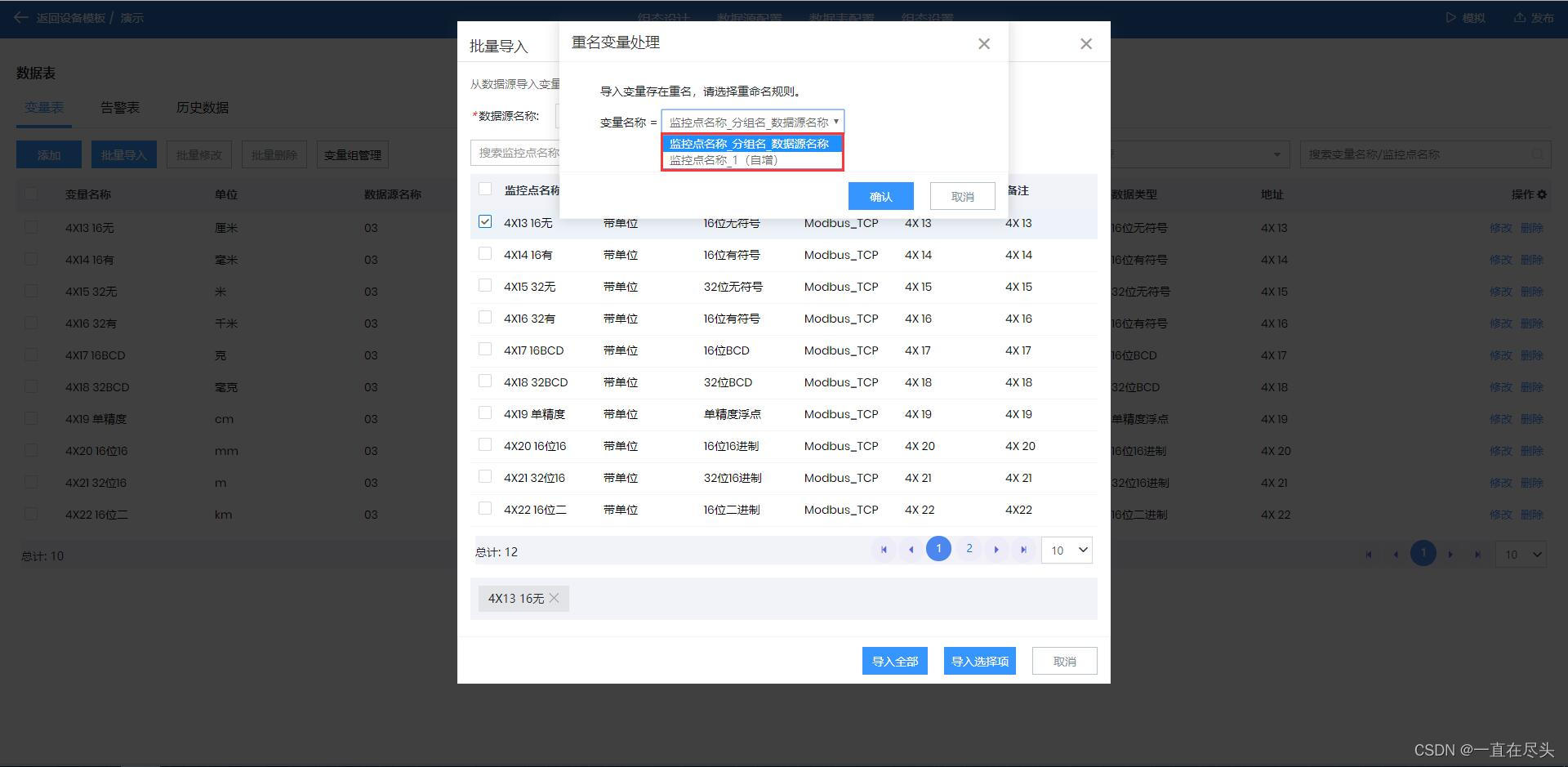Click the 搜索变量名称/监控点名称 search field
Viewport: 1568px width, 767px height.
click(1425, 154)
